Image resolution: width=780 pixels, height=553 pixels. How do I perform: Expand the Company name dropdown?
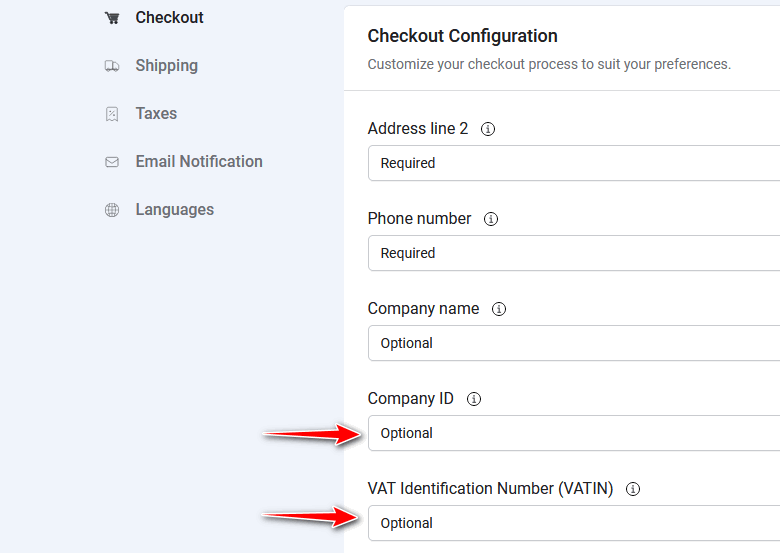[x=573, y=343]
